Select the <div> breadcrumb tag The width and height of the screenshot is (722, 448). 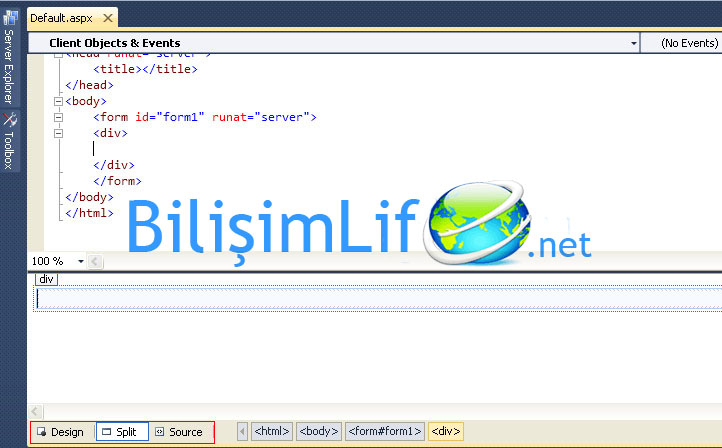445,432
